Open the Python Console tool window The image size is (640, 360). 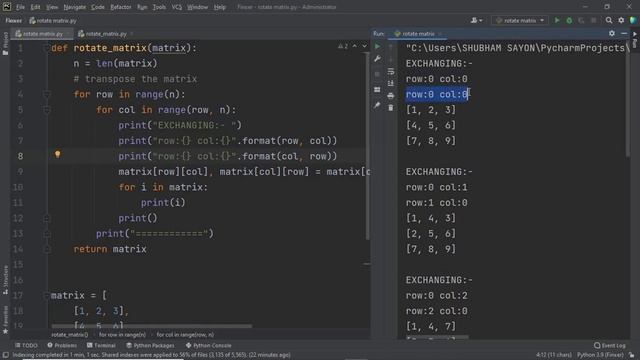tap(209, 345)
